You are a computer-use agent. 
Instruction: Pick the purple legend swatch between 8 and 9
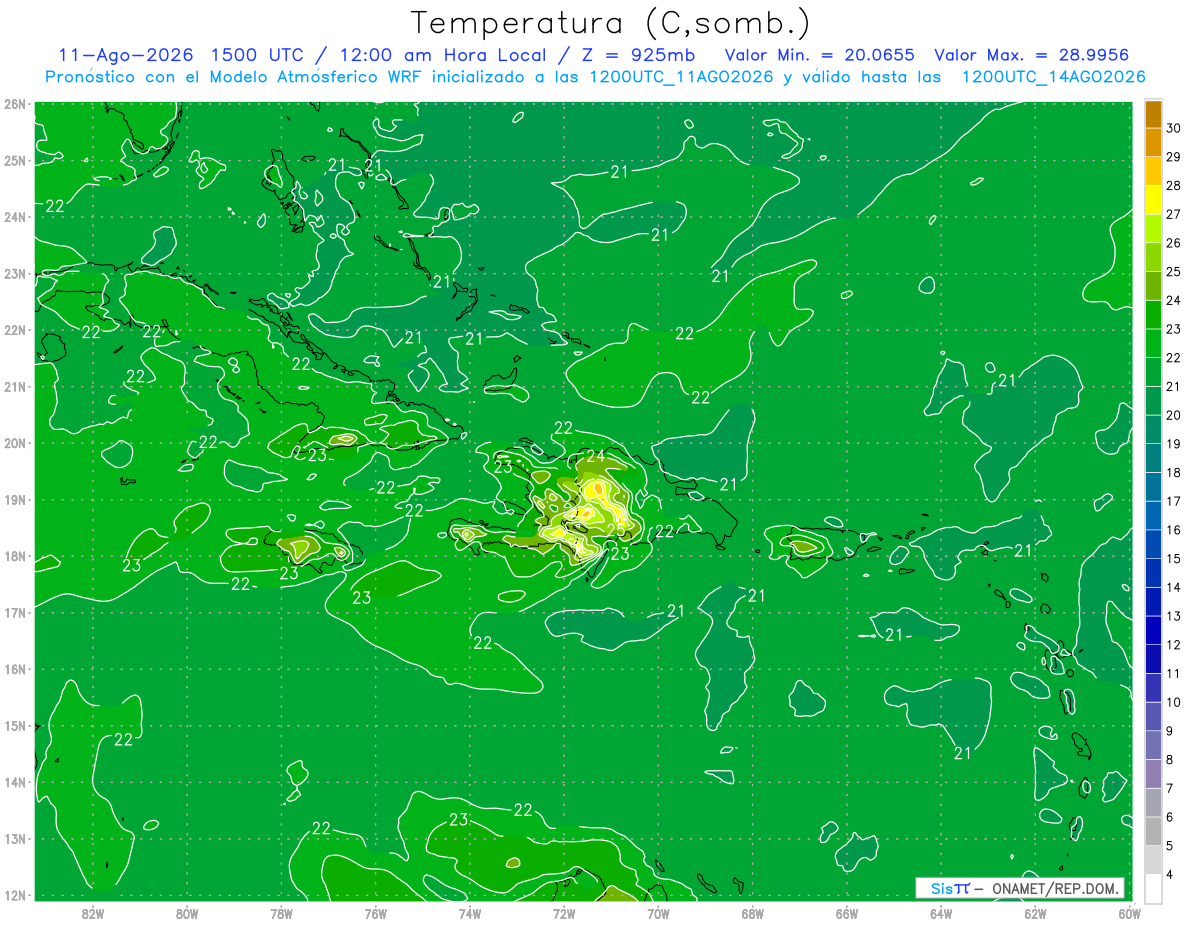pyautogui.click(x=1153, y=745)
